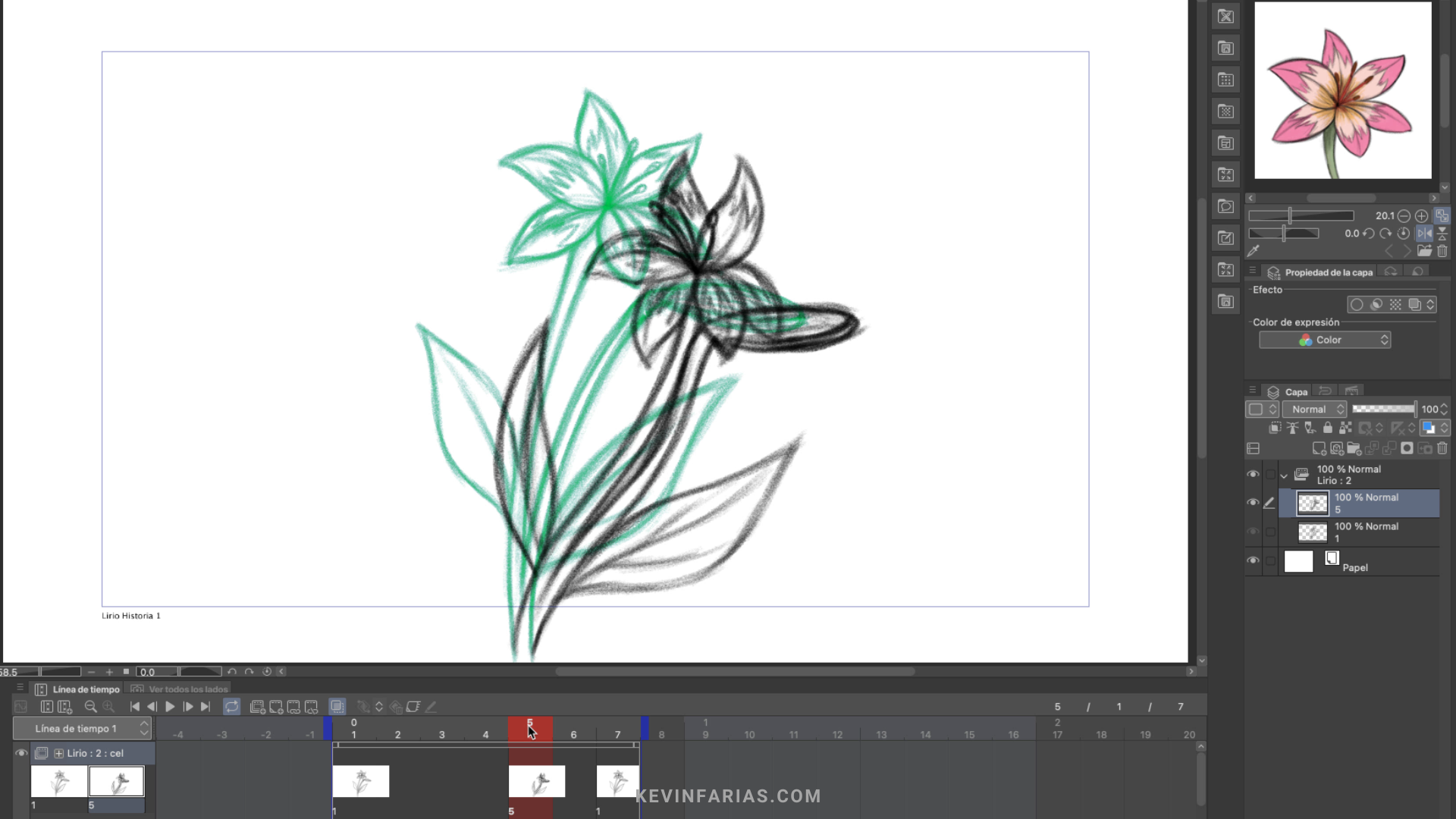Select frame 3 on timeline ruler
Screen dimensions: 1456x819
(441, 735)
